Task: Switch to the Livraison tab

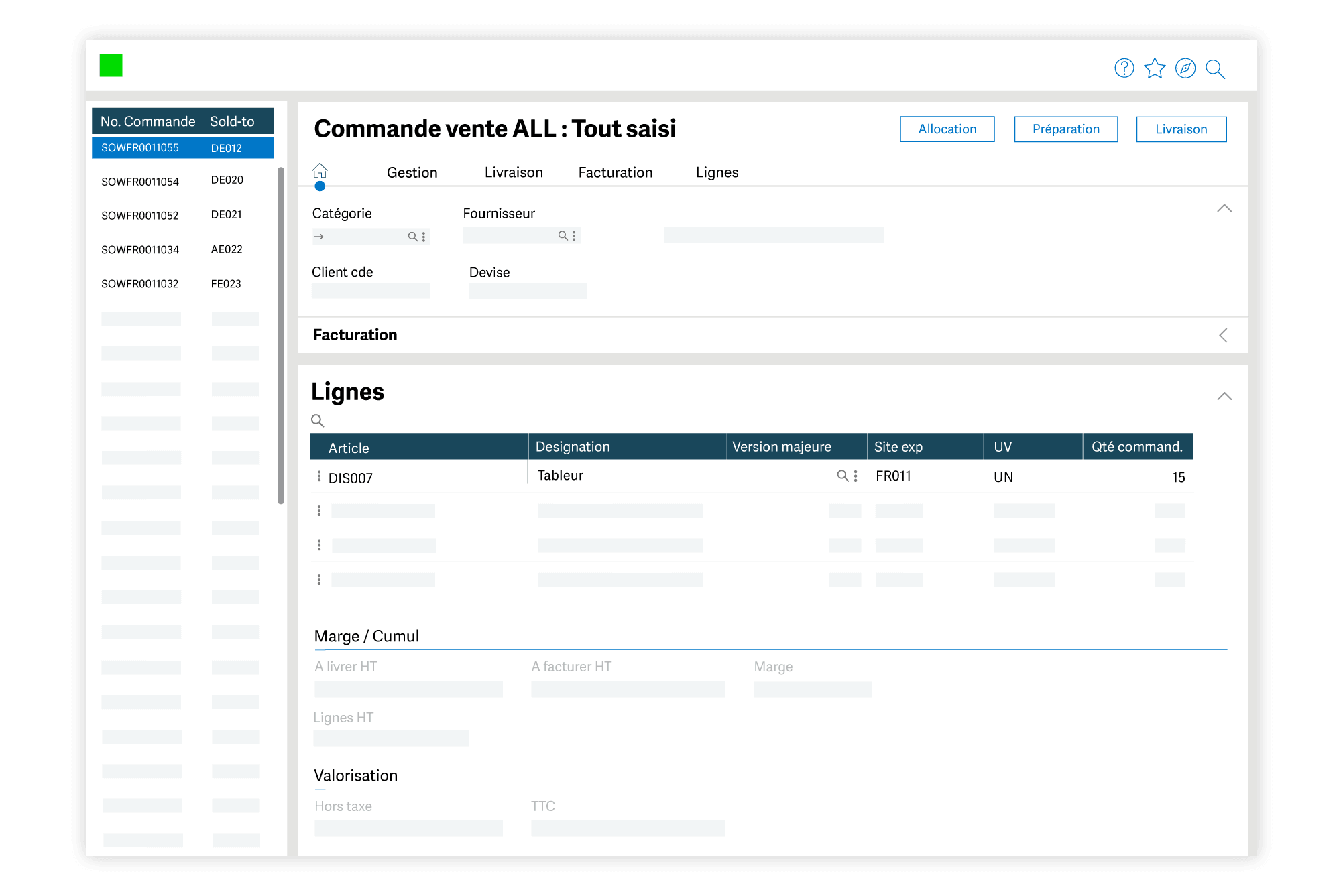Action: tap(514, 173)
